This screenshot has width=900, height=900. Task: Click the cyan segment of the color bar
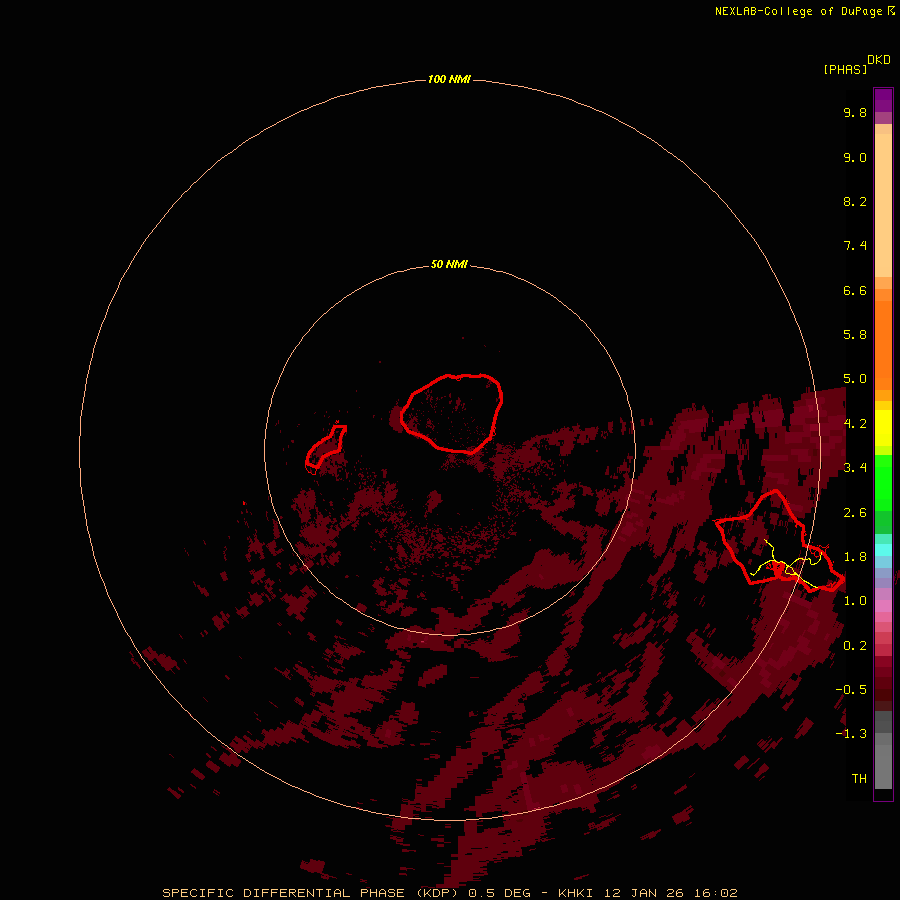[x=883, y=550]
